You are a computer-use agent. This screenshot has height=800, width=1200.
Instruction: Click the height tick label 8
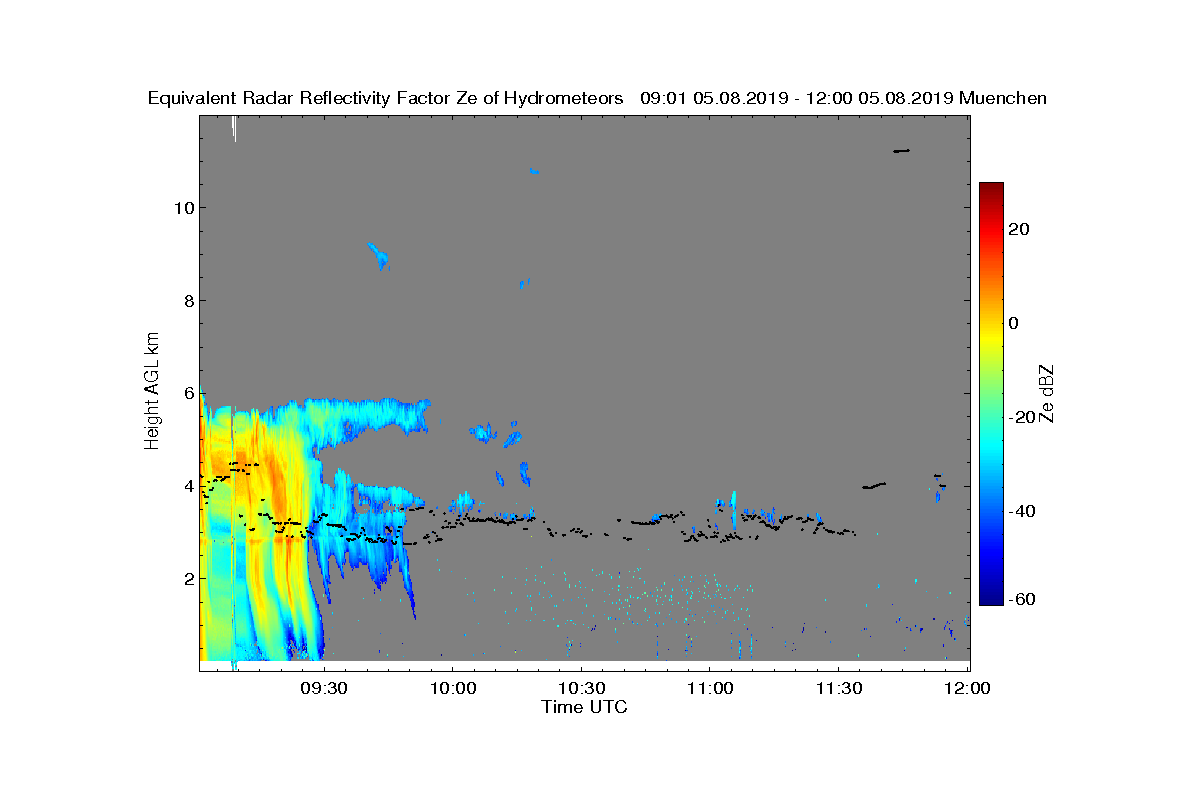pyautogui.click(x=187, y=301)
